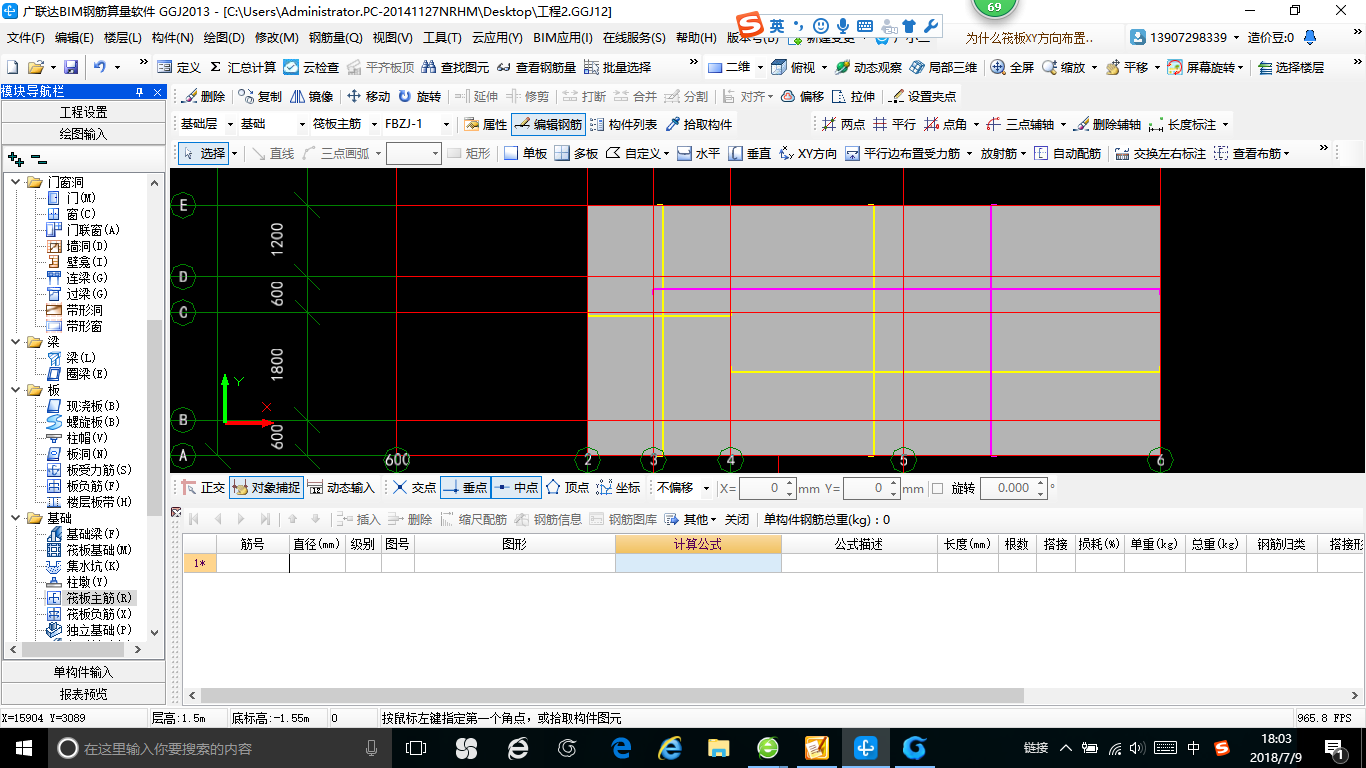1366x768 pixels.
Task: Open 属性 properties panel
Action: pos(486,125)
